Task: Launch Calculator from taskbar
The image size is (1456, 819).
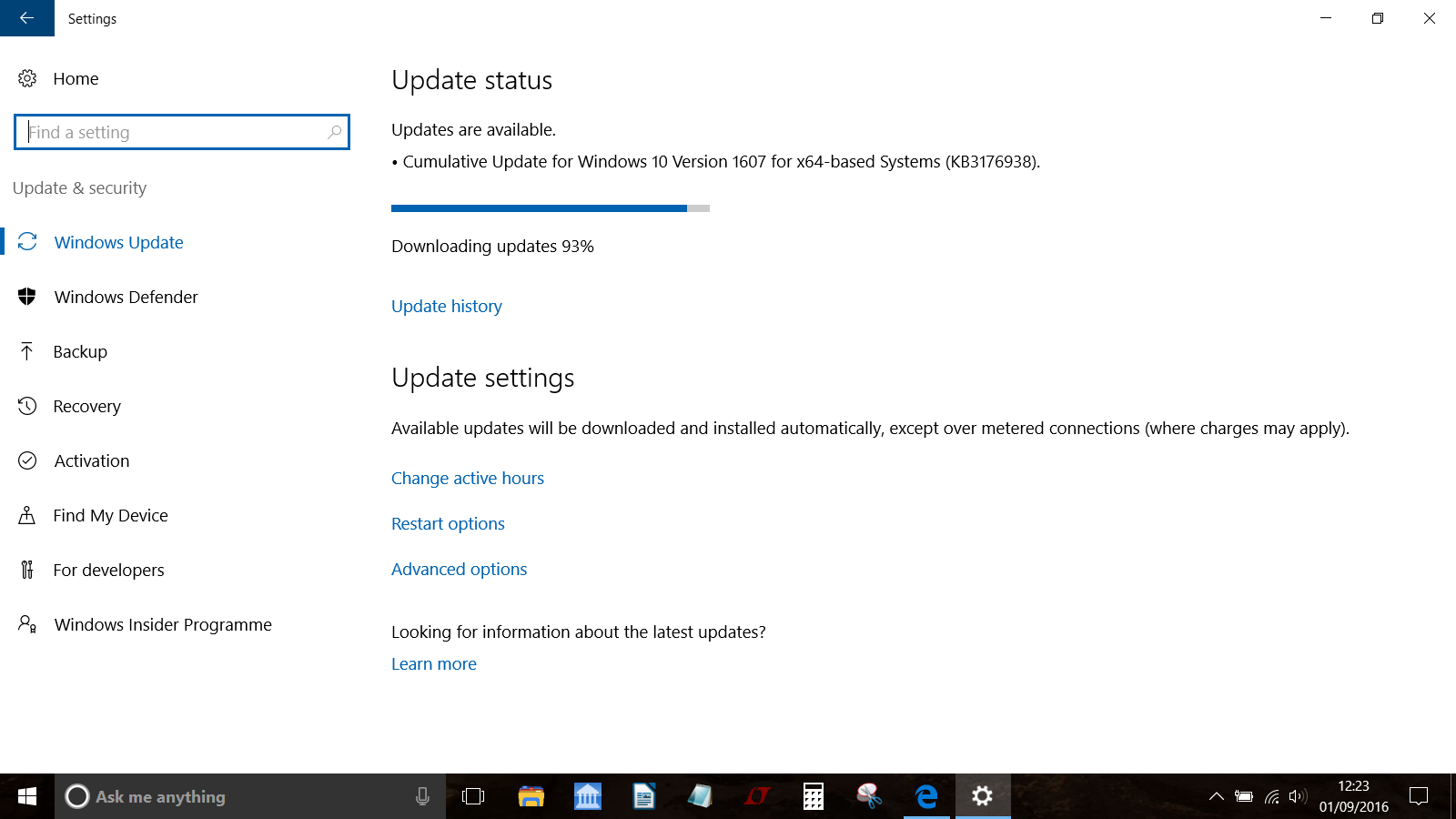Action: click(x=814, y=796)
